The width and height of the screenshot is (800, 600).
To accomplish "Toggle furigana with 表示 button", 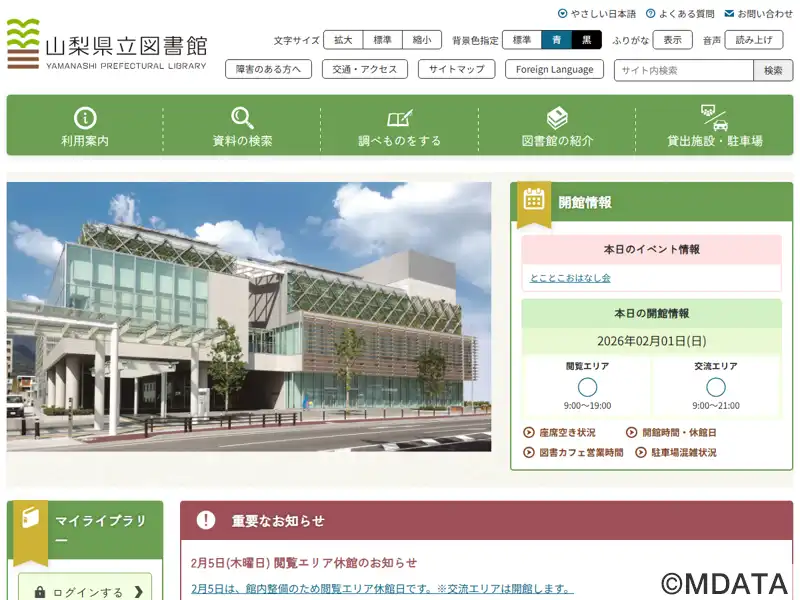I will tap(672, 40).
